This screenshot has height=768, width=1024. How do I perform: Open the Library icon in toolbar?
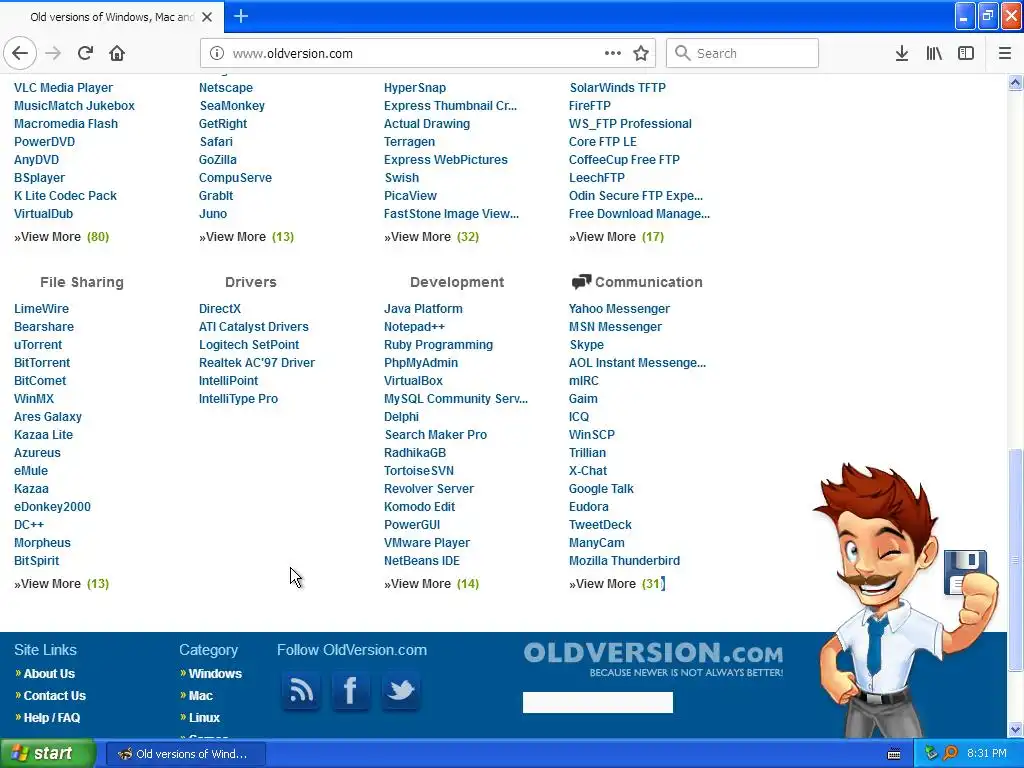coord(934,53)
